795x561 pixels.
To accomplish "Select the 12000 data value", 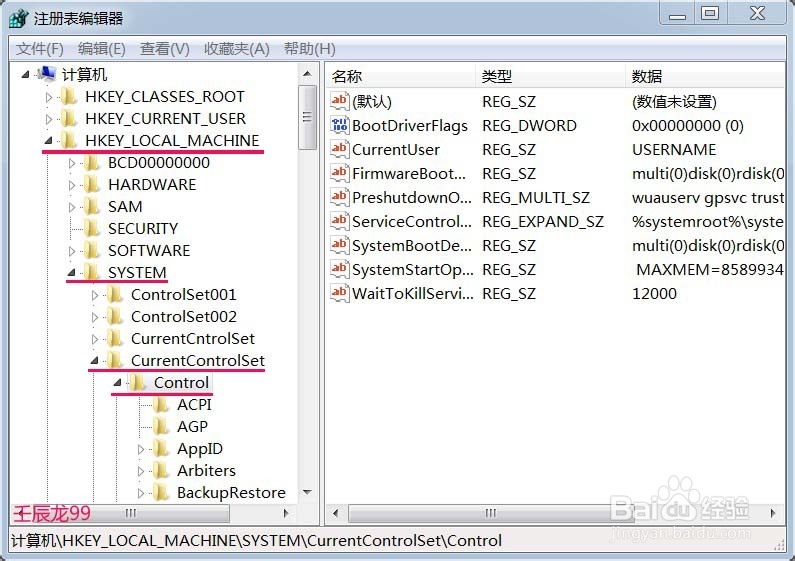I will (x=654, y=294).
